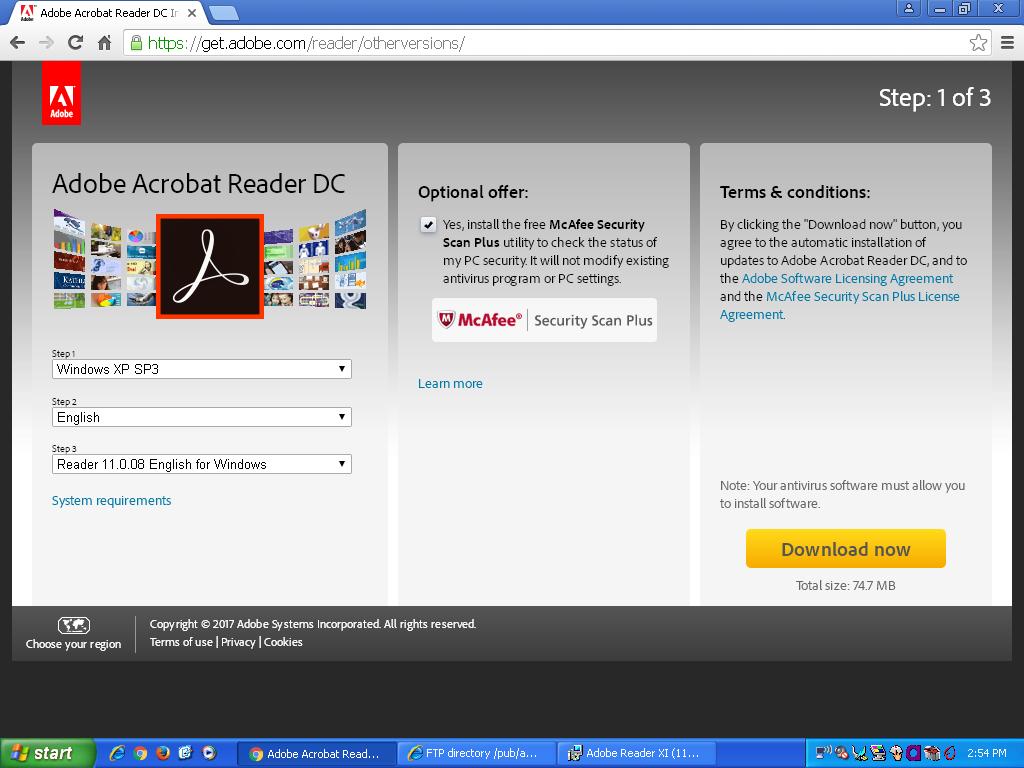The height and width of the screenshot is (768, 1024).
Task: Open the Chrome hamburger menu
Action: [x=1008, y=43]
